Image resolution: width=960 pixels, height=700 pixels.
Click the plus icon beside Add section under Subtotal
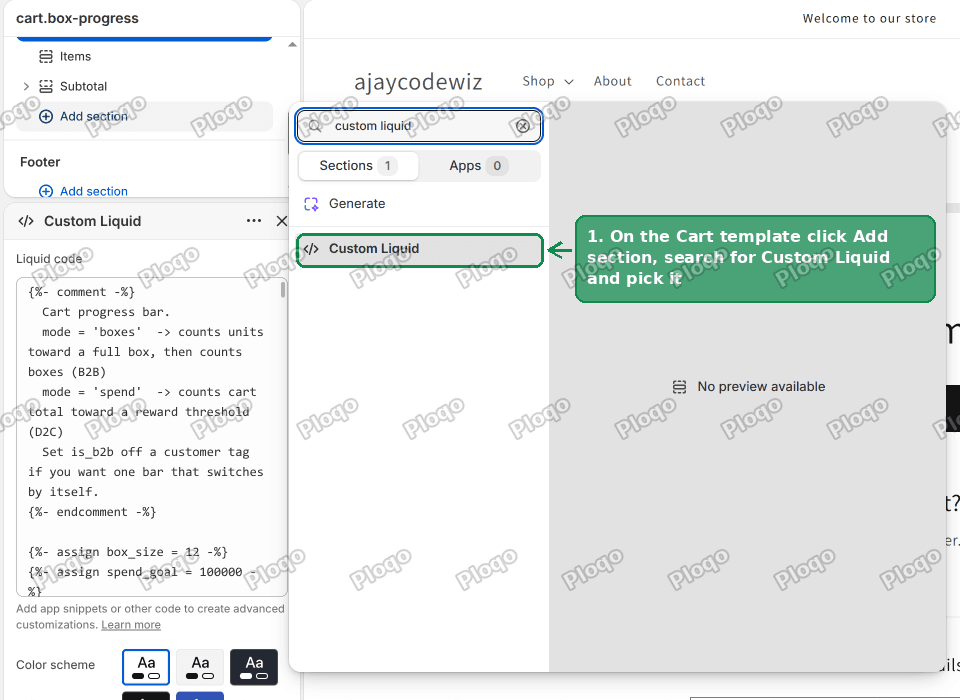[46, 116]
